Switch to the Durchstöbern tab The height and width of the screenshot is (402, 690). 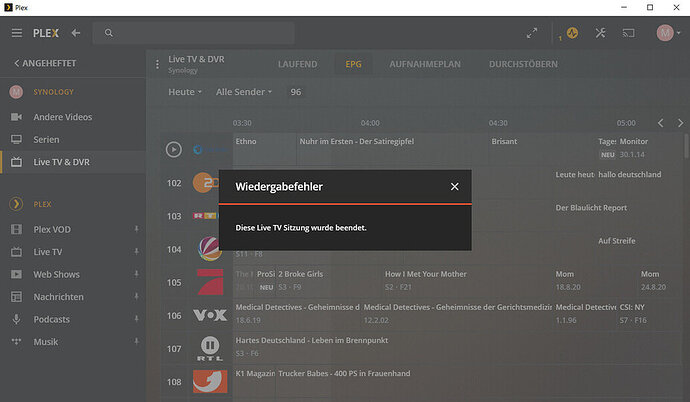point(523,64)
